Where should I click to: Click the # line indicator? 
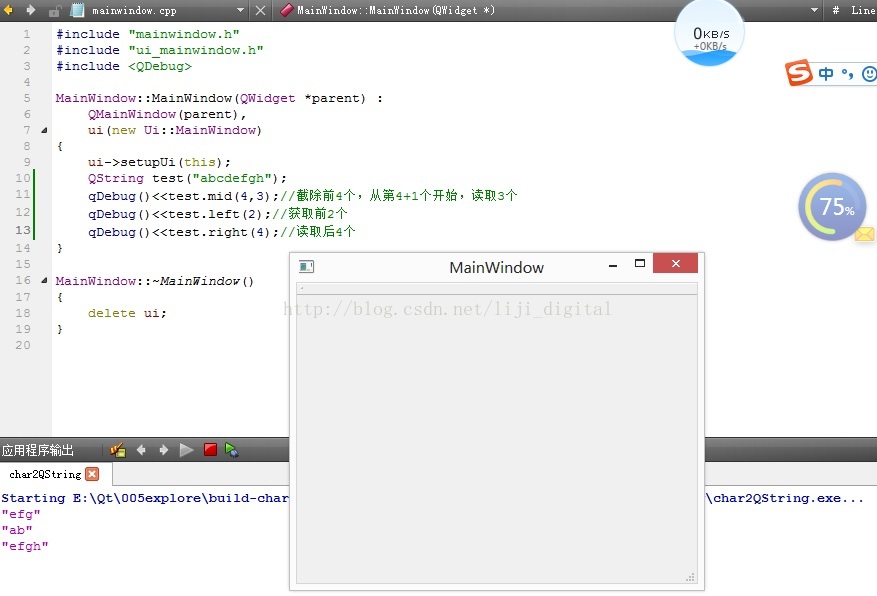[836, 10]
